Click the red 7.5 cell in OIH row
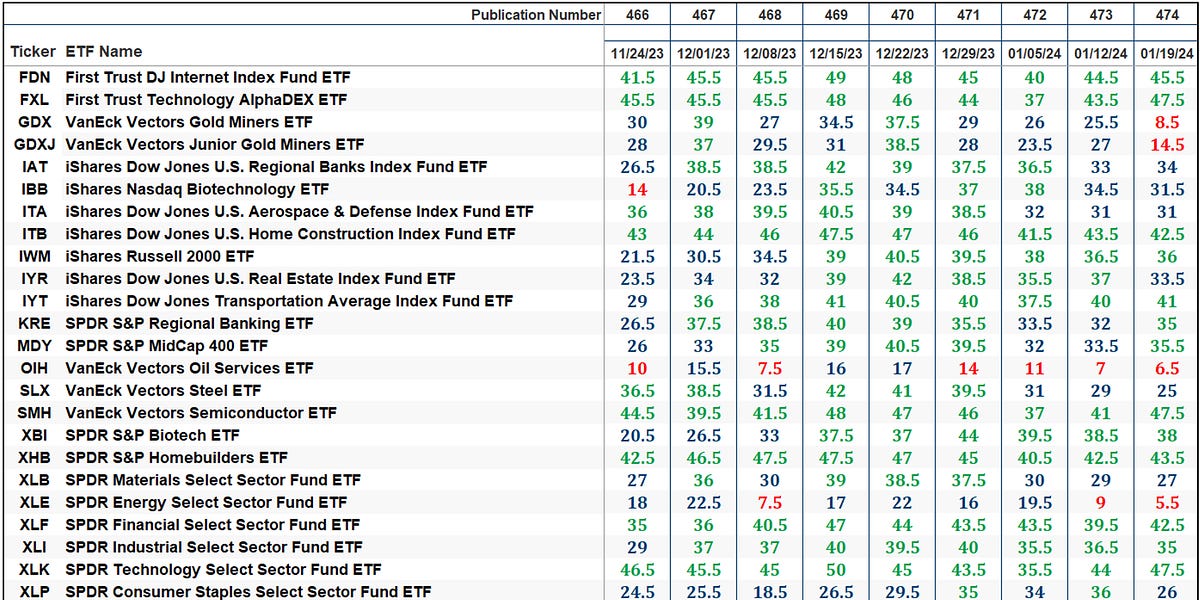The image size is (1200, 600). pyautogui.click(x=769, y=368)
